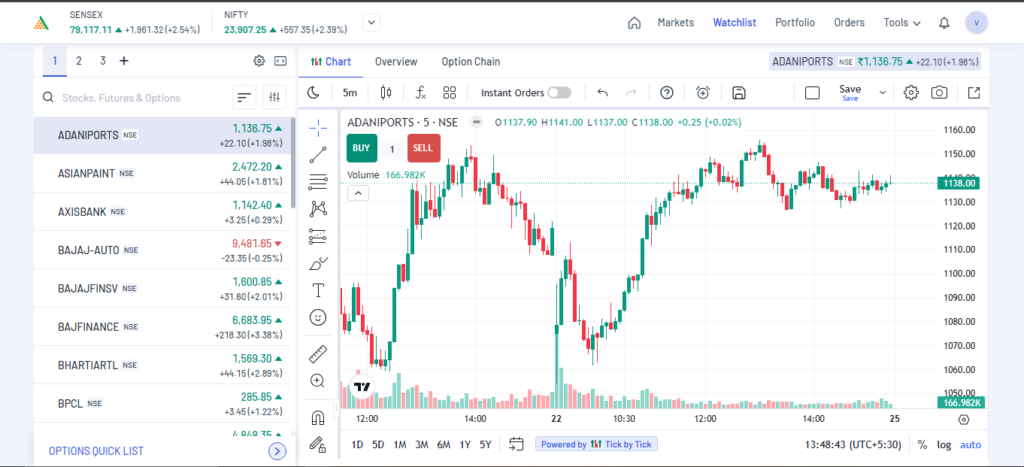This screenshot has height=467, width=1024.
Task: Click the red SELL button
Action: tap(423, 148)
